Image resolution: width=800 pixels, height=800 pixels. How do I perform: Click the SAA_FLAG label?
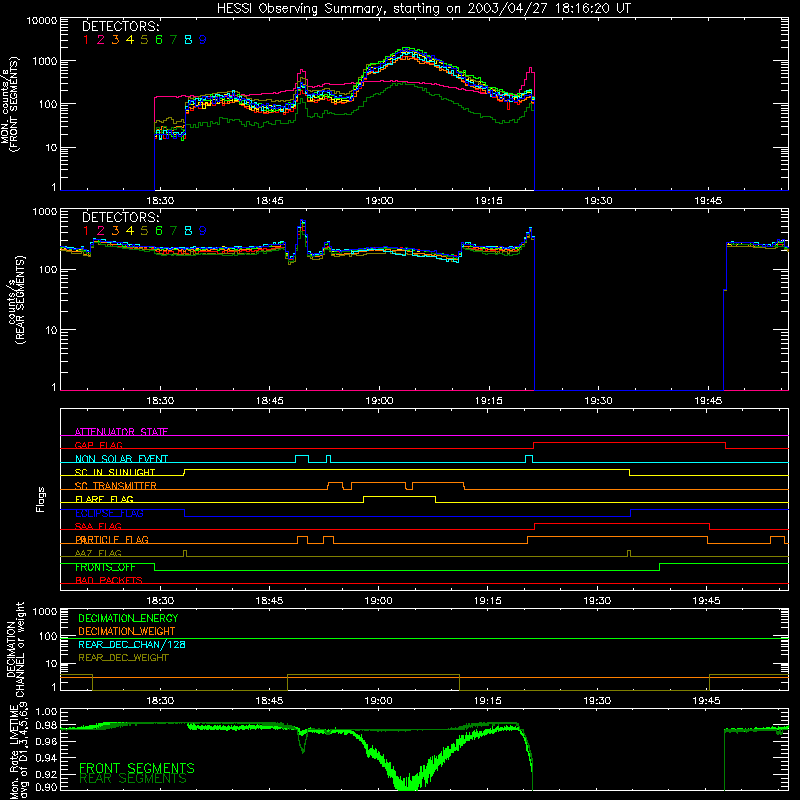98,526
